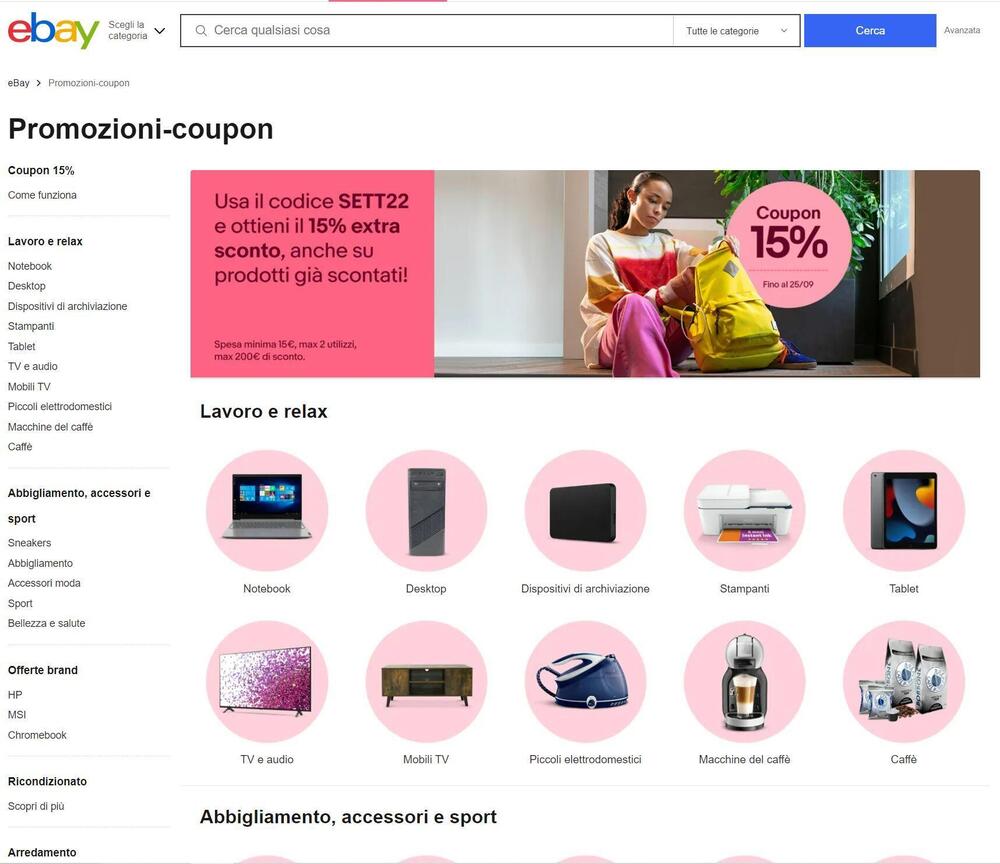Focus the Cerca qualsiasi cosa search field

click(x=427, y=31)
